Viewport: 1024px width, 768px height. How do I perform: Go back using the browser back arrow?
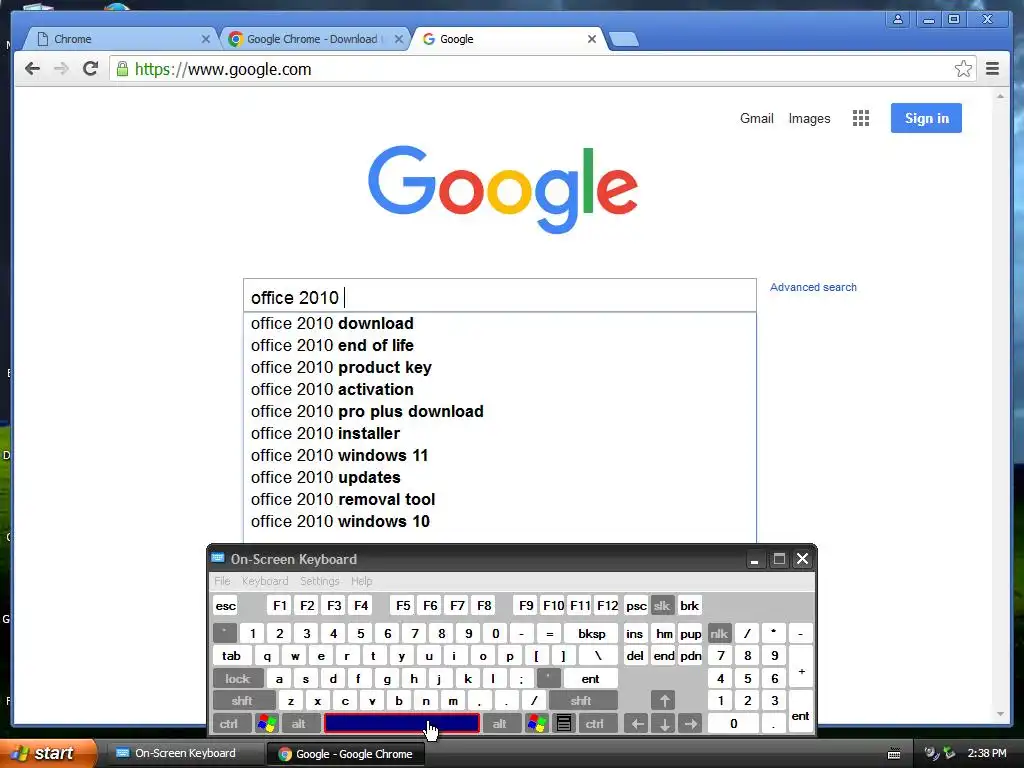coord(32,69)
